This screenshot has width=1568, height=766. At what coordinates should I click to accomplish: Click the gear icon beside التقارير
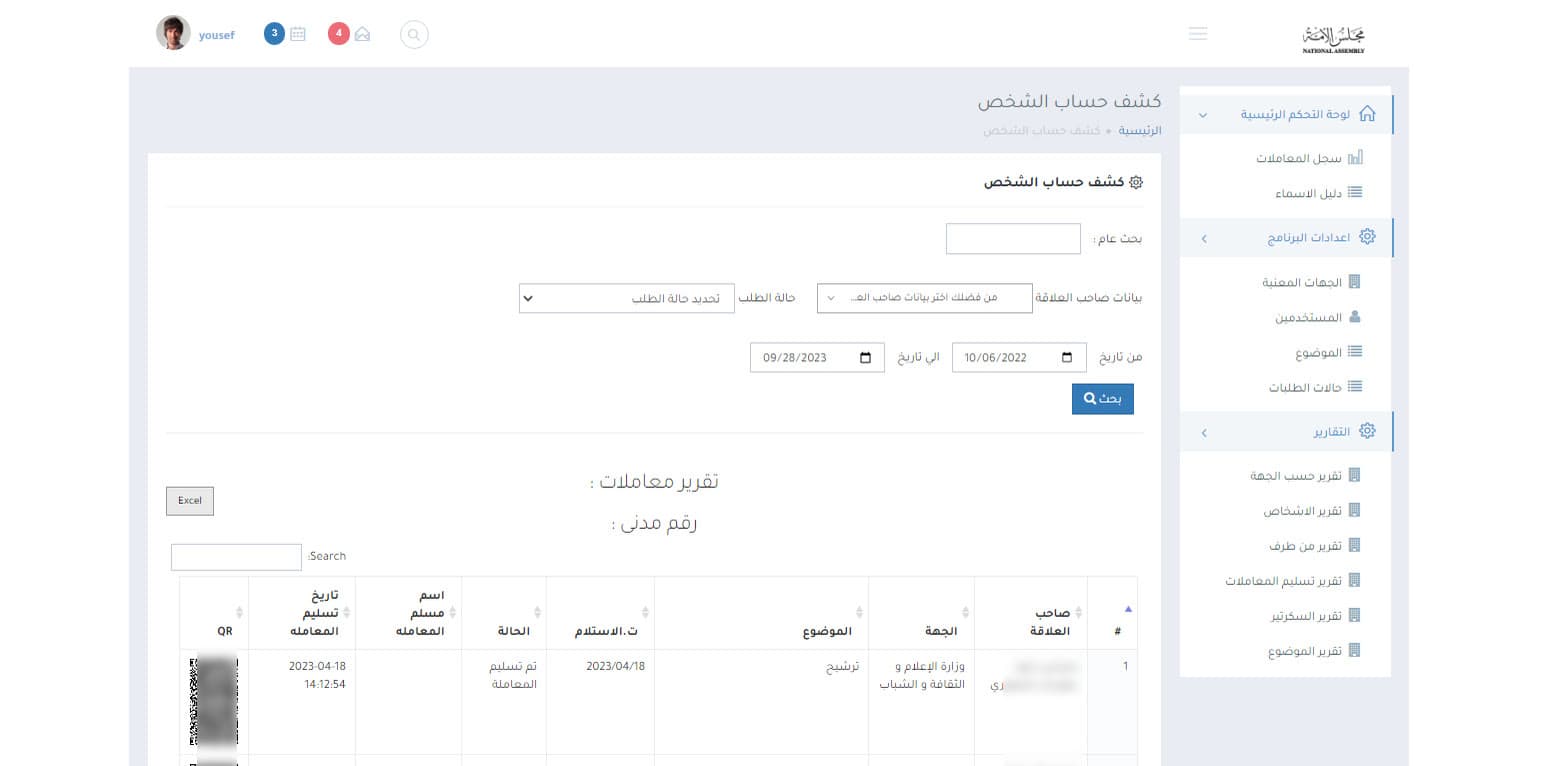click(1367, 431)
